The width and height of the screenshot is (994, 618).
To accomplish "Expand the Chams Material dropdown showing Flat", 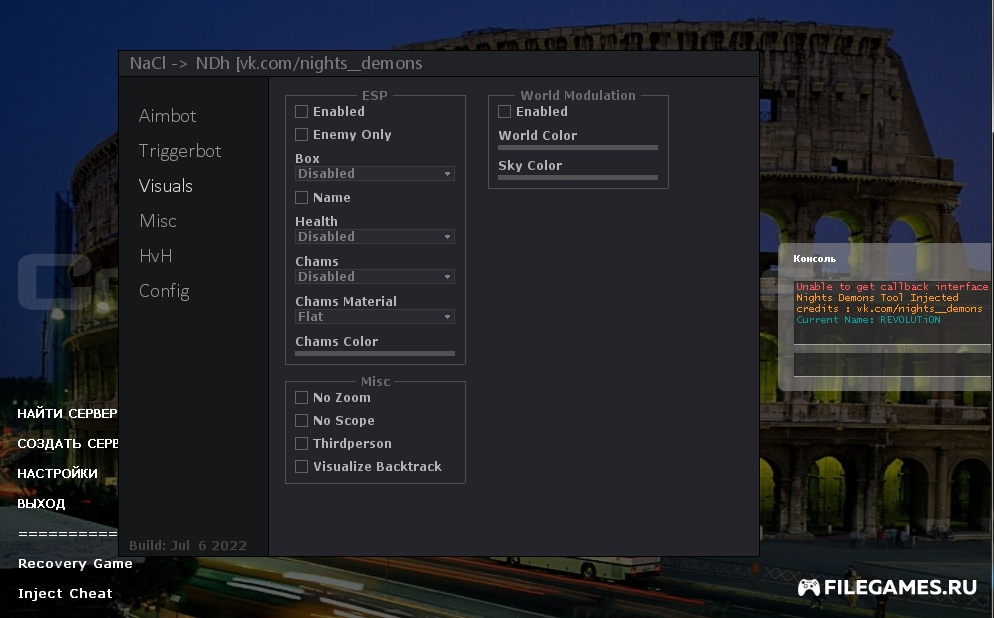I will coord(375,316).
